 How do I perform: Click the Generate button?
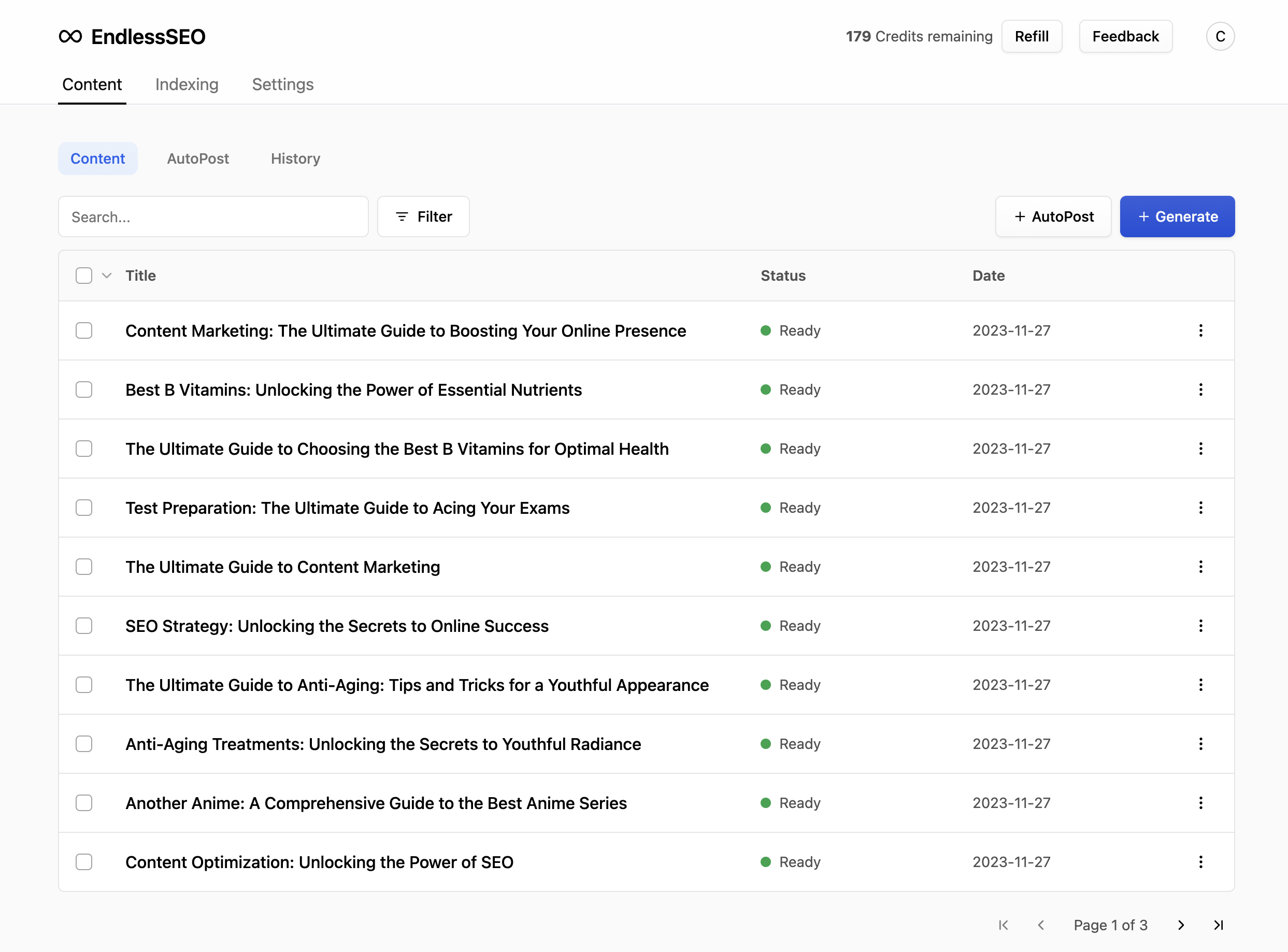pos(1177,217)
